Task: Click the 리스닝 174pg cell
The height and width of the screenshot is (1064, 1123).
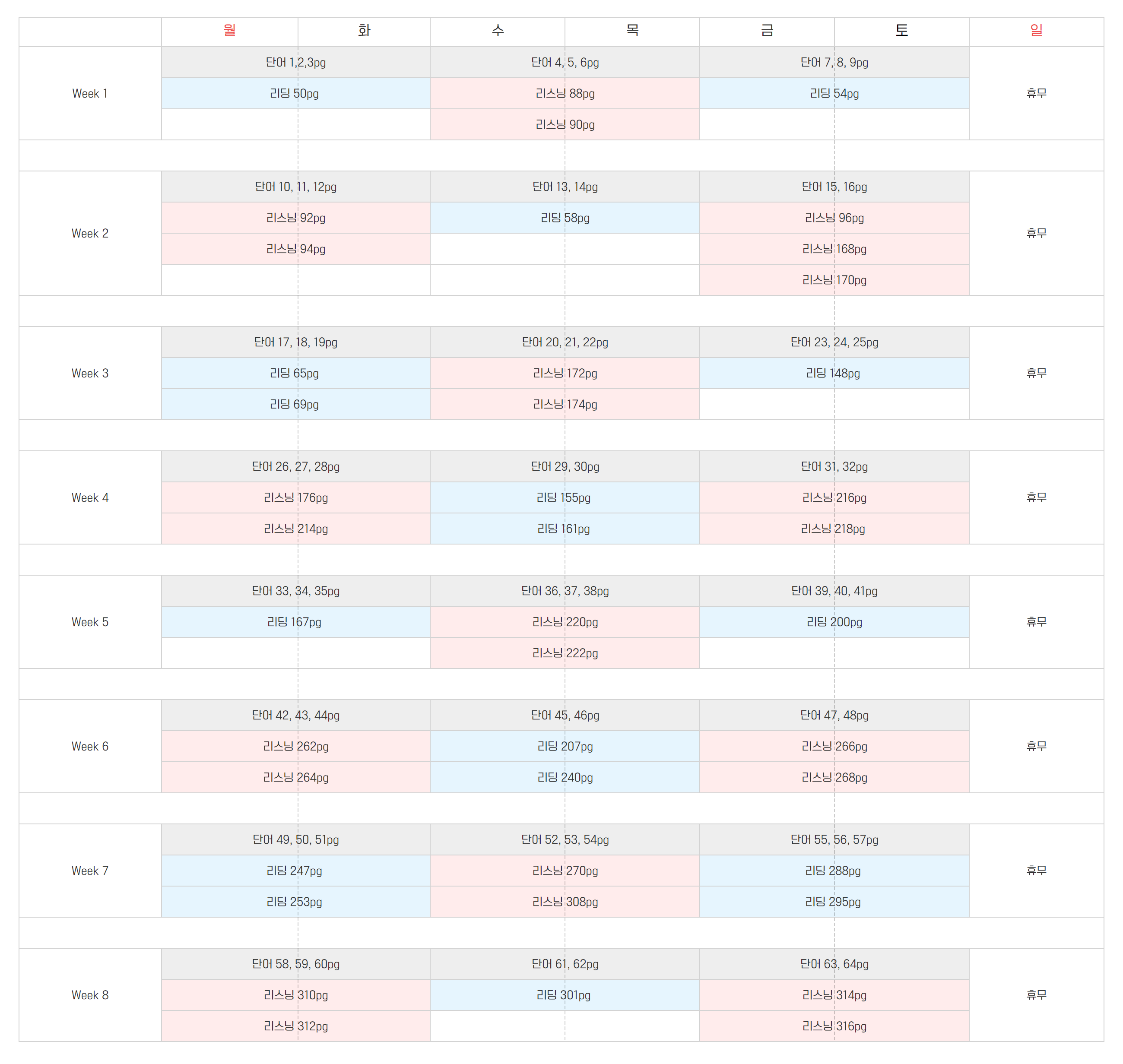Action: pyautogui.click(x=565, y=404)
